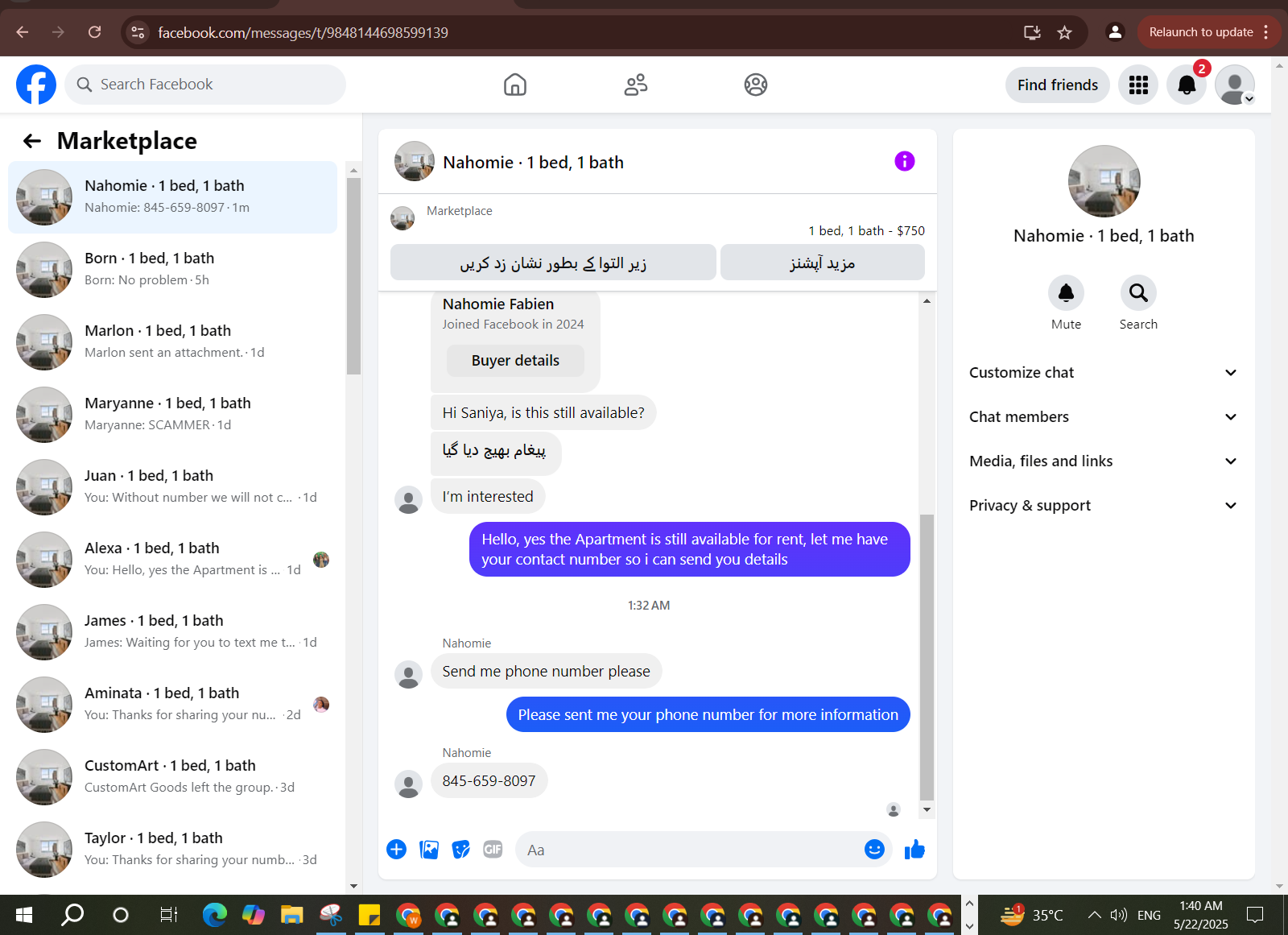This screenshot has width=1288, height=935.
Task: Reload the page with browser refresh icon
Action: [x=95, y=32]
